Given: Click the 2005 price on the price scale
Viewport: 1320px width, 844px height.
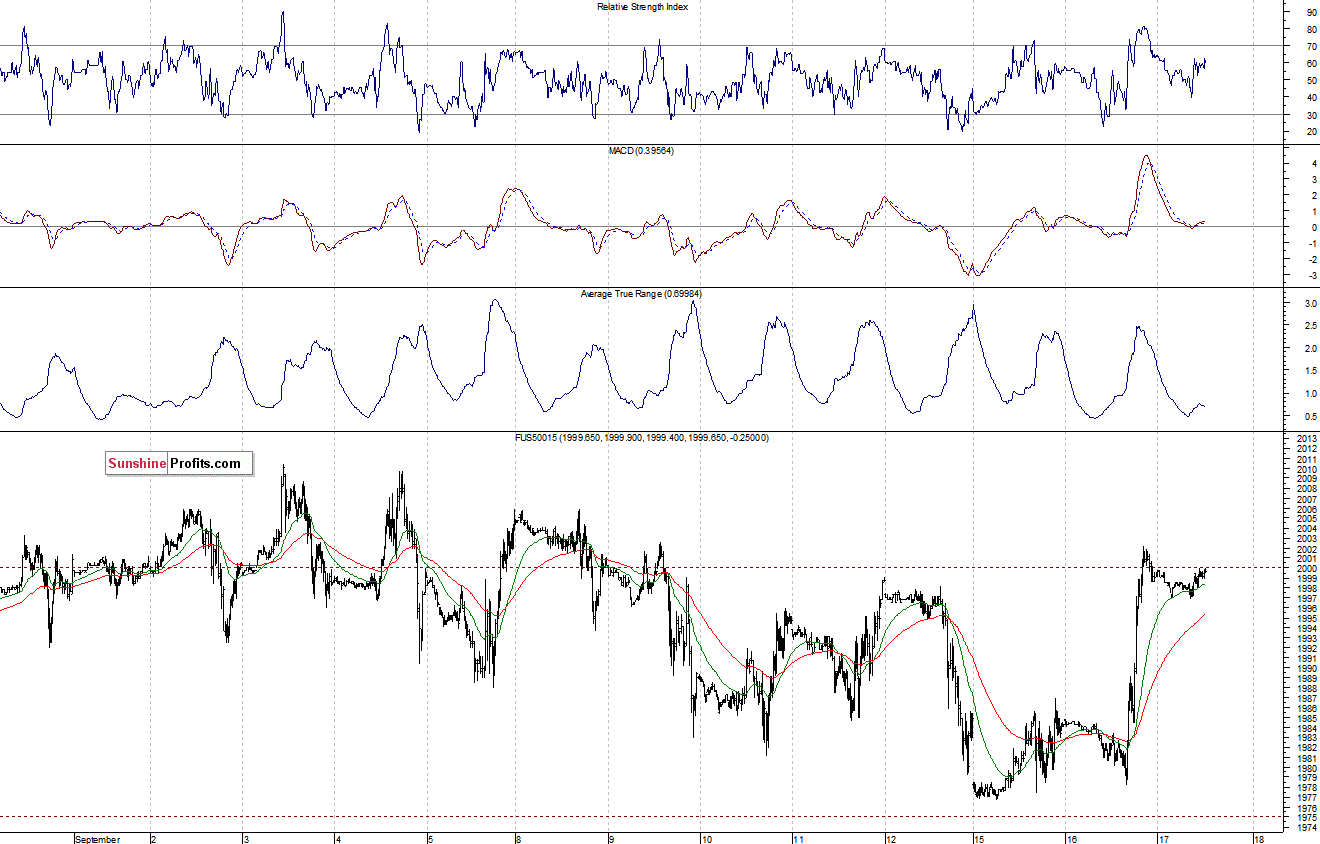Looking at the screenshot, I should click(x=1306, y=519).
